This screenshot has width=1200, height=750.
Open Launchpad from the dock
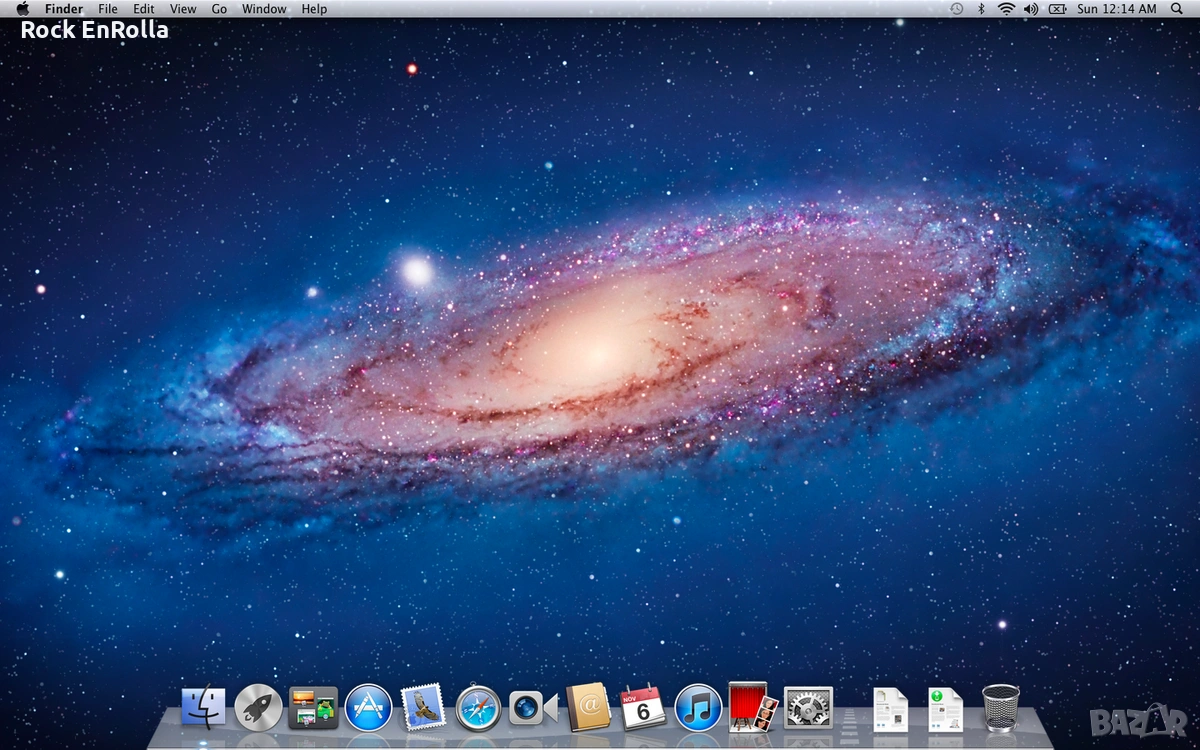259,708
